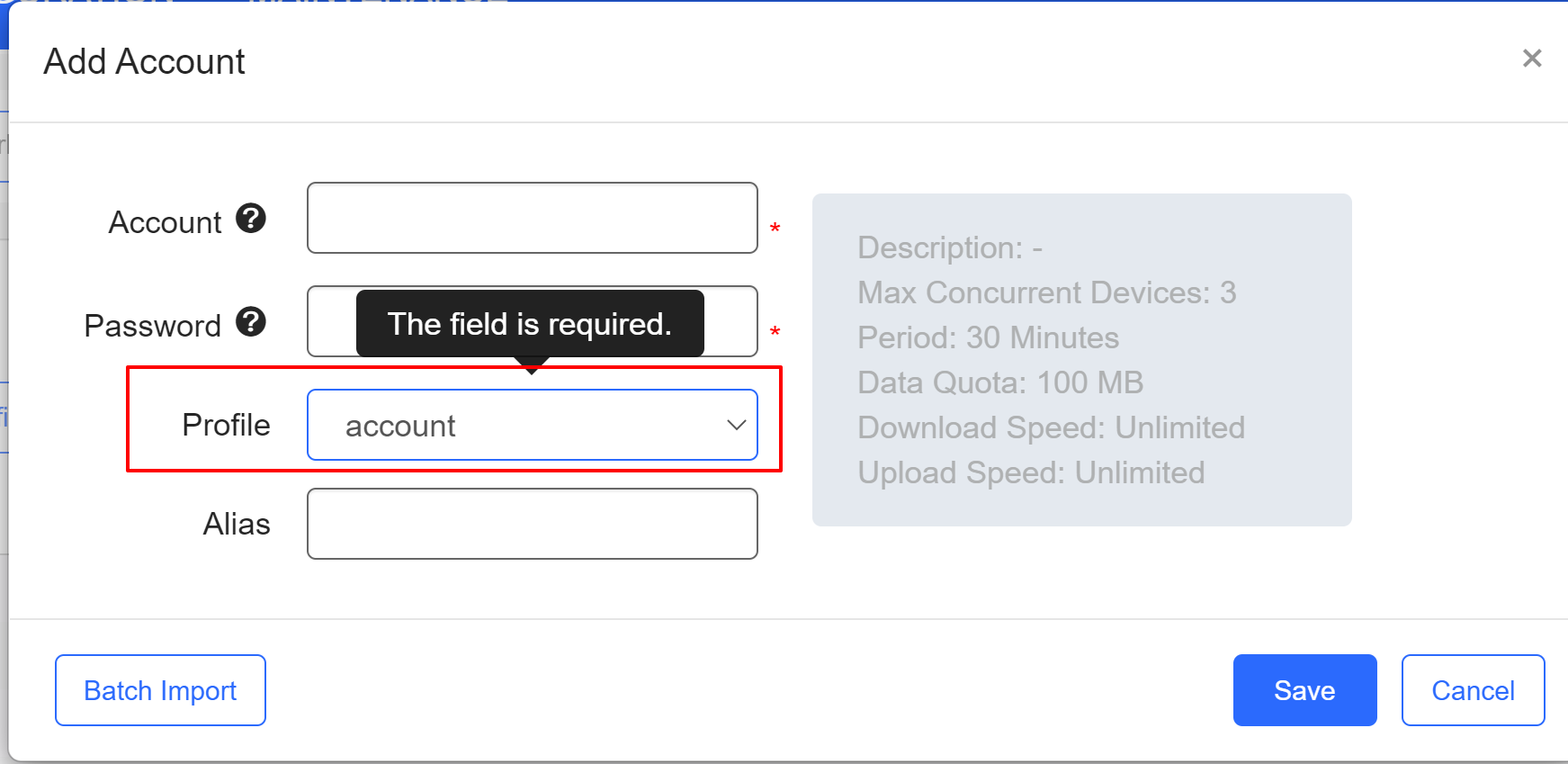This screenshot has width=1568, height=764.
Task: Close the Add Account dialog
Action: click(1532, 58)
